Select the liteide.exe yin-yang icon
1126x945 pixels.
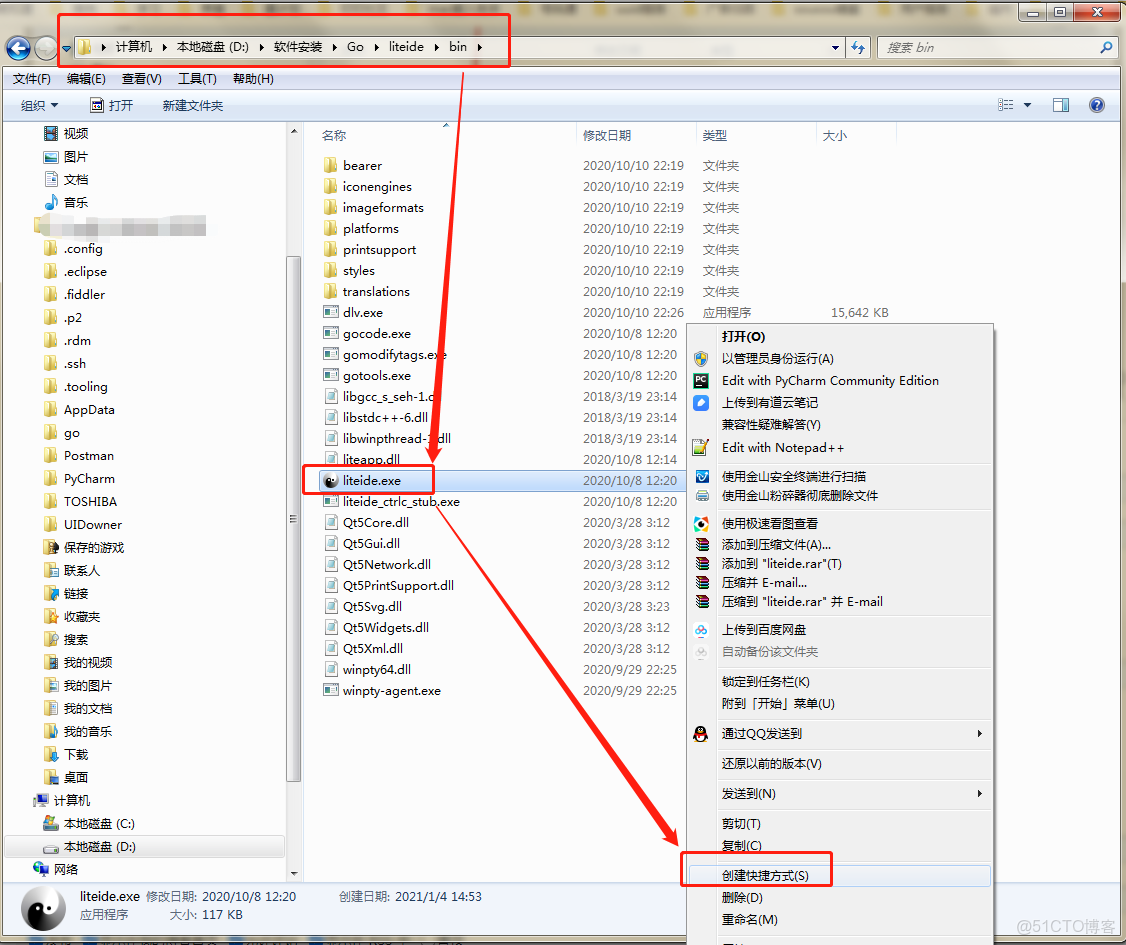click(x=331, y=480)
